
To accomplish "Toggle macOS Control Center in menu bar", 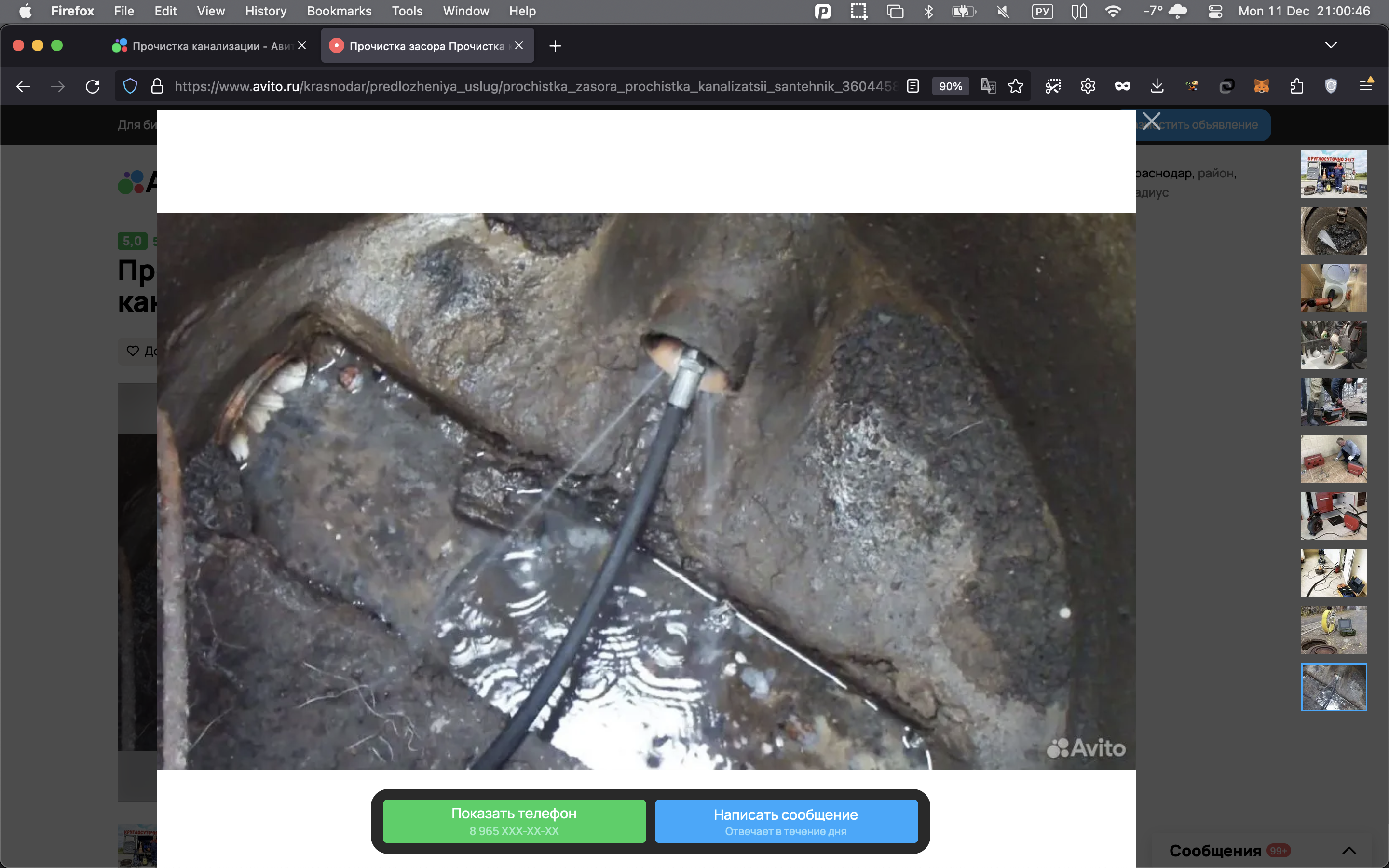I will pos(1215,11).
